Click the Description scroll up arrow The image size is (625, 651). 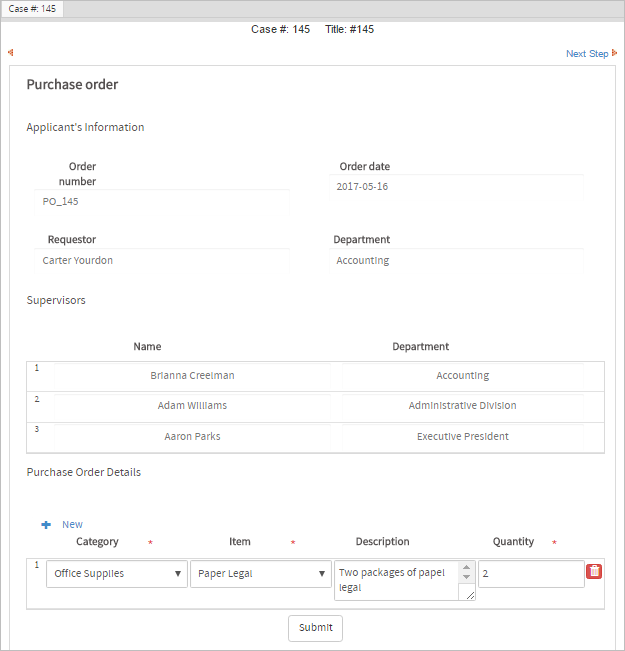[466, 568]
